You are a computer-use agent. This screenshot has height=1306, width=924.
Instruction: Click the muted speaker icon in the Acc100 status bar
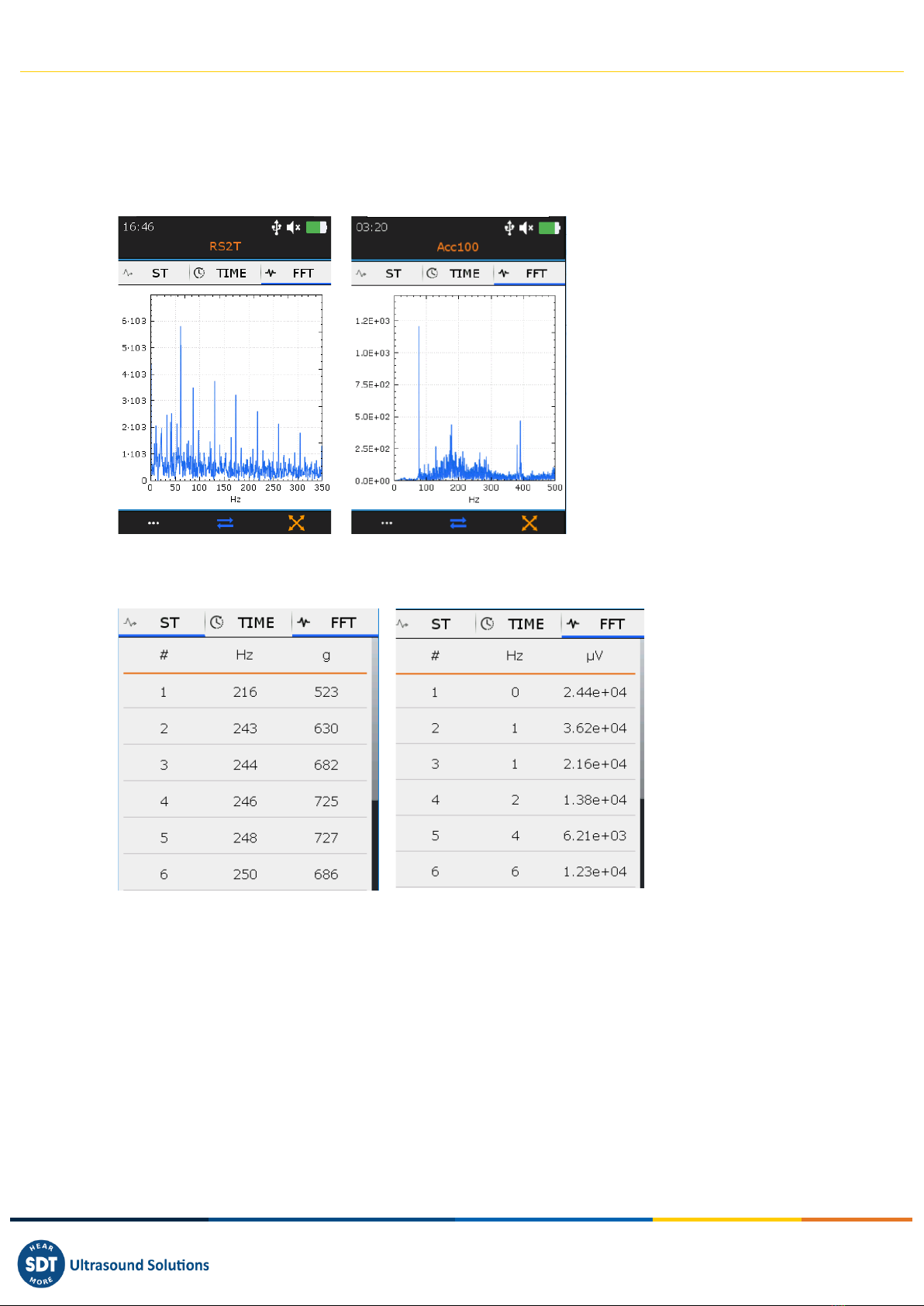[526, 227]
